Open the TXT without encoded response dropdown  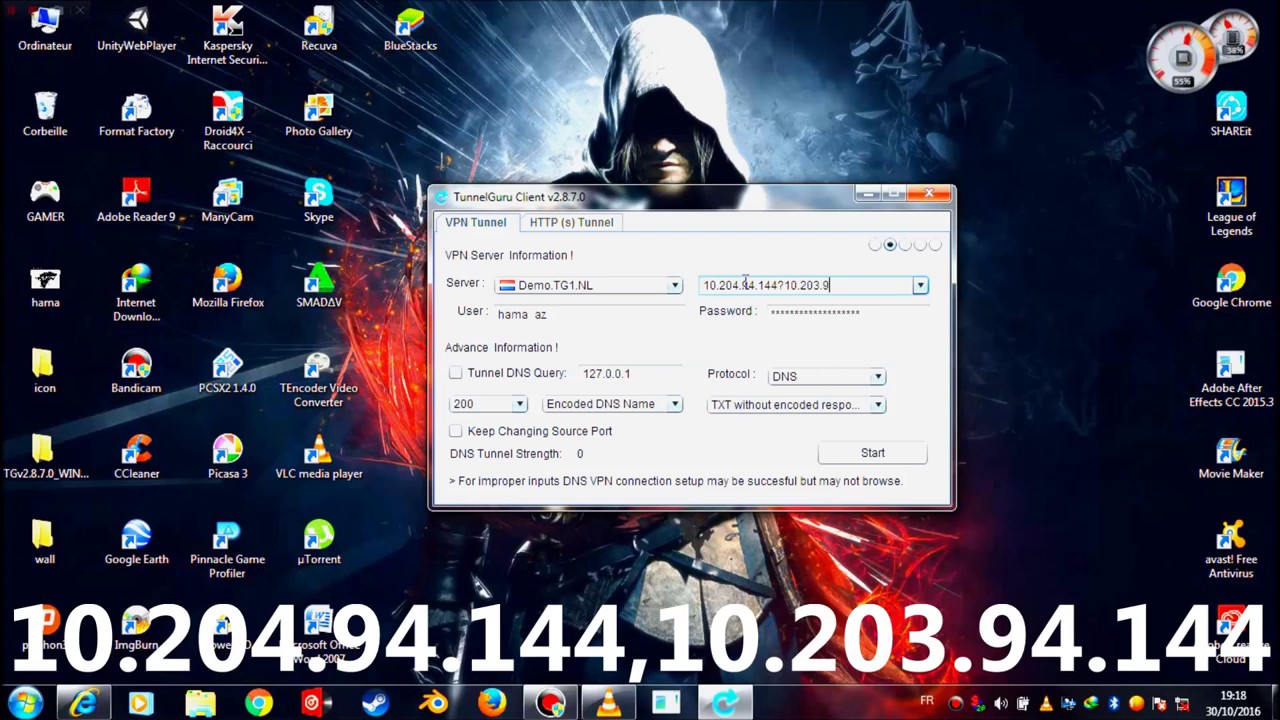point(877,405)
